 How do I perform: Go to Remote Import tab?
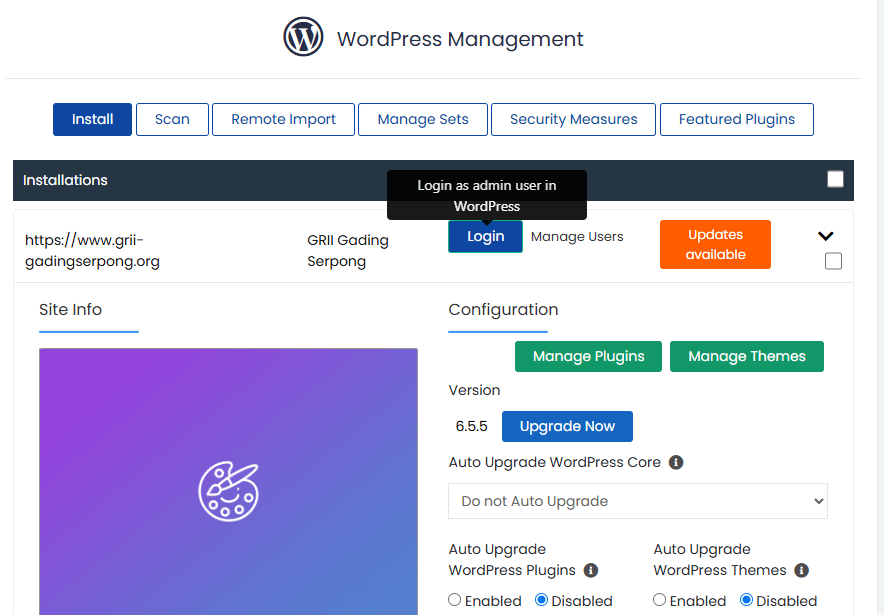tap(284, 120)
